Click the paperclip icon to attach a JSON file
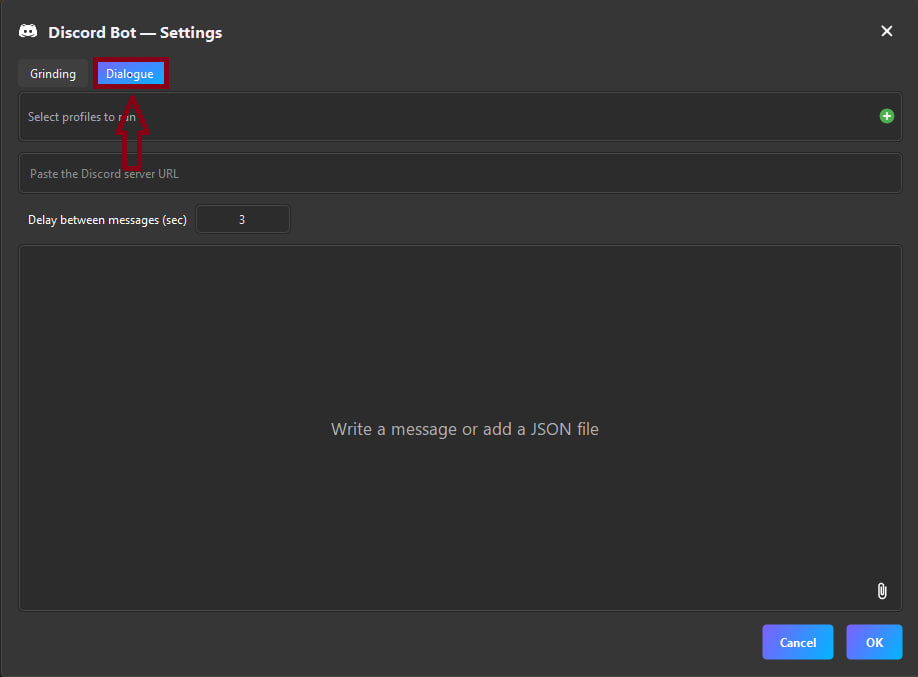918x677 pixels. 881,591
